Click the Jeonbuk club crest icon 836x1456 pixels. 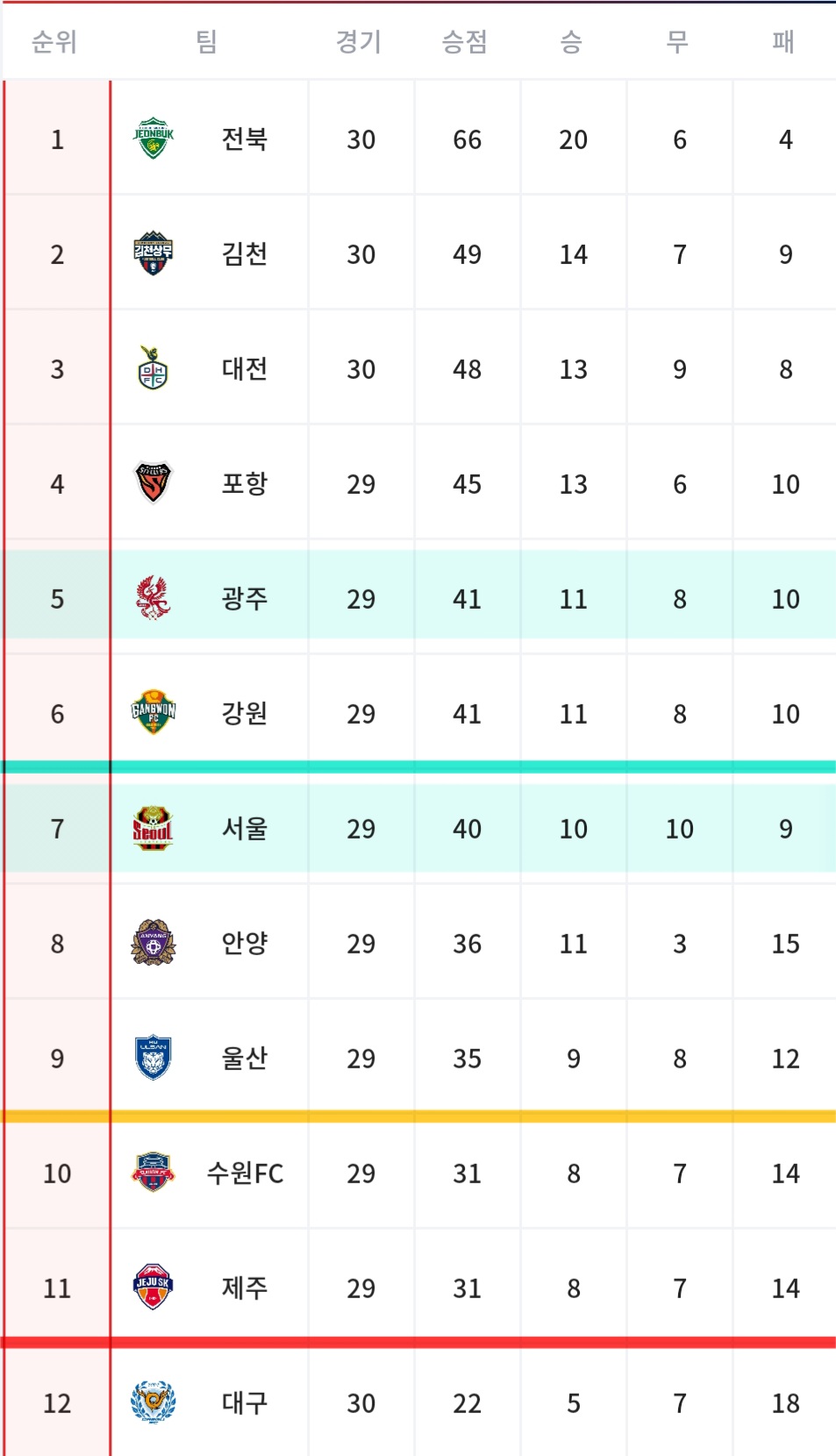[154, 139]
